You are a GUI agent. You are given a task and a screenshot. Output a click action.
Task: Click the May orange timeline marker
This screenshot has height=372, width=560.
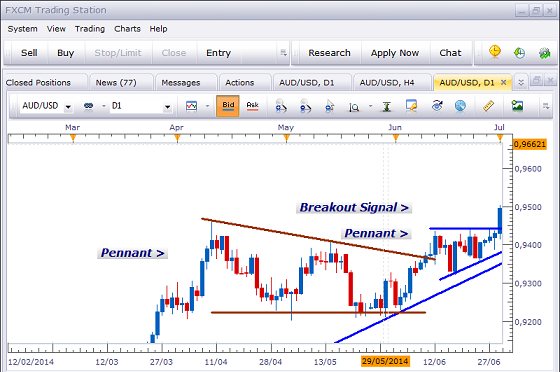[286, 138]
